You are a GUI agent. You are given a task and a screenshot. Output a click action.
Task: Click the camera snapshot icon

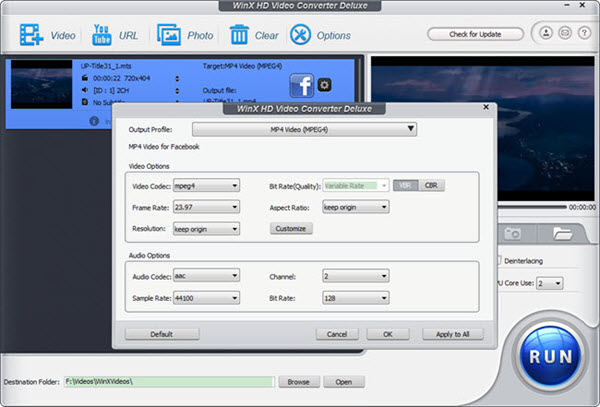click(x=512, y=233)
